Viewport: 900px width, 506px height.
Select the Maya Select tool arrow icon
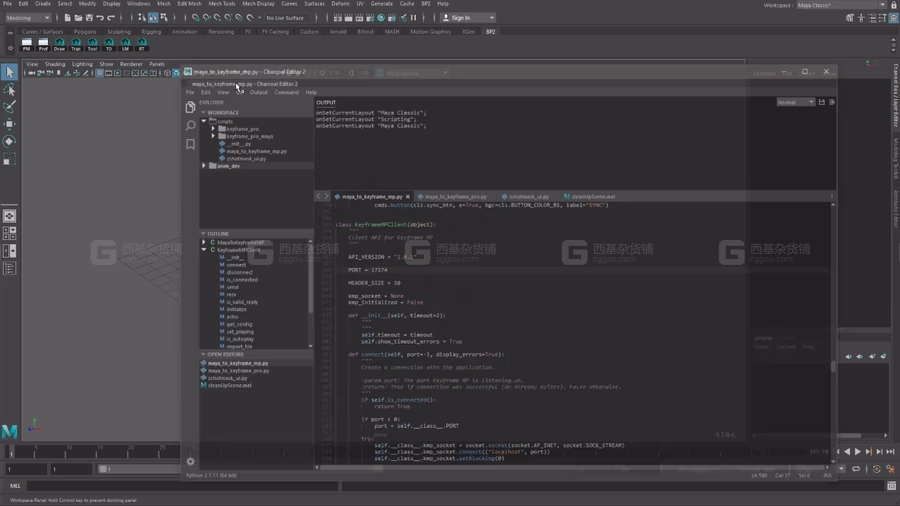(x=9, y=72)
